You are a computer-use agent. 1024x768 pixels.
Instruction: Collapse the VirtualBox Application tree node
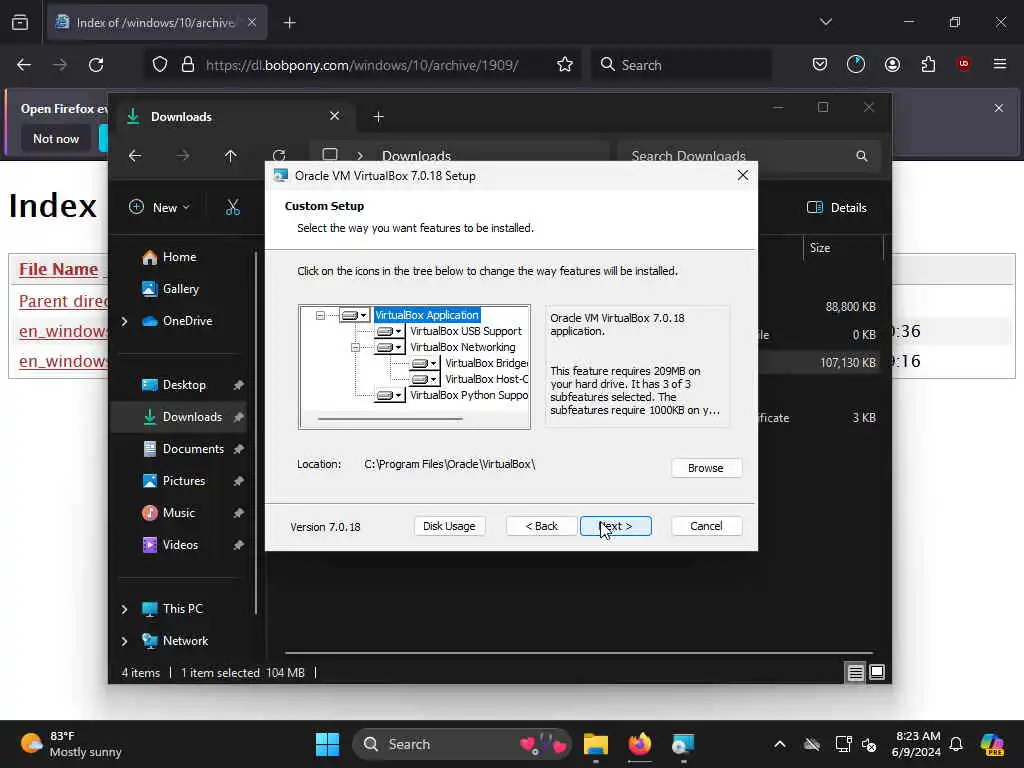(320, 315)
